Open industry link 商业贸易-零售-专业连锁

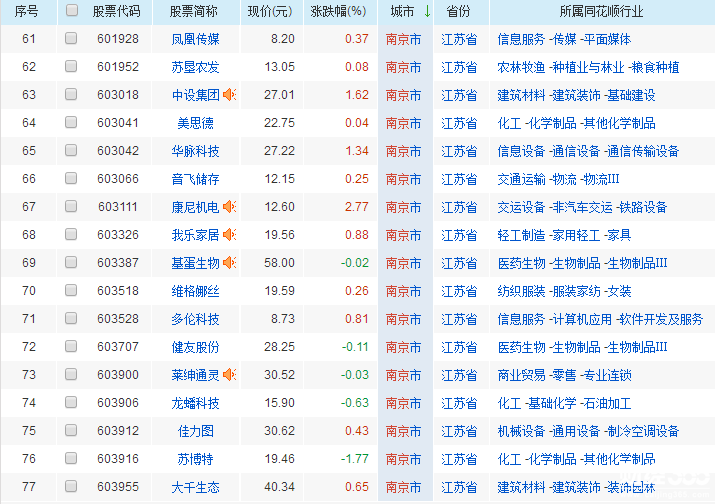click(564, 375)
